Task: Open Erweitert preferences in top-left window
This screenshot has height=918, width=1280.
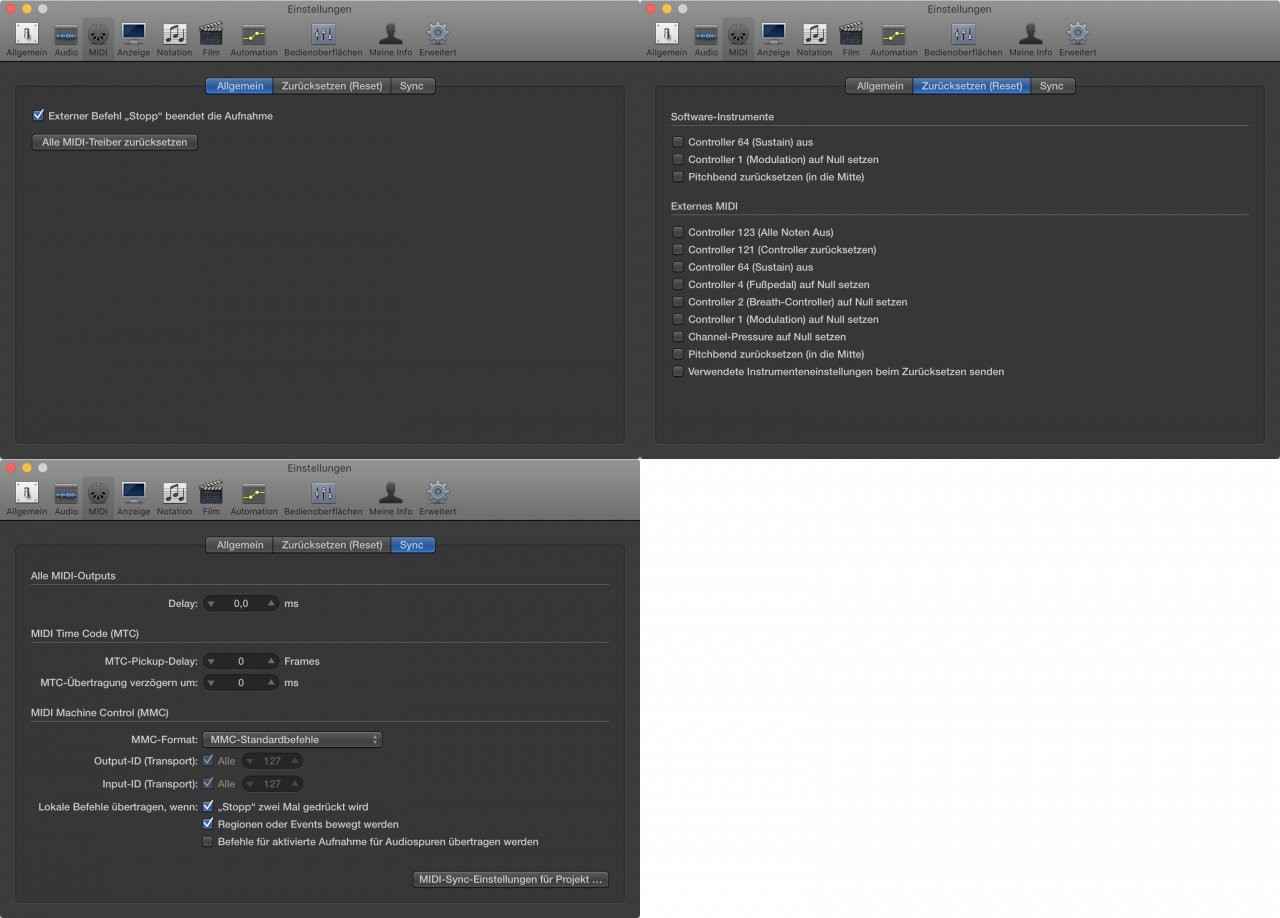Action: pyautogui.click(x=437, y=38)
